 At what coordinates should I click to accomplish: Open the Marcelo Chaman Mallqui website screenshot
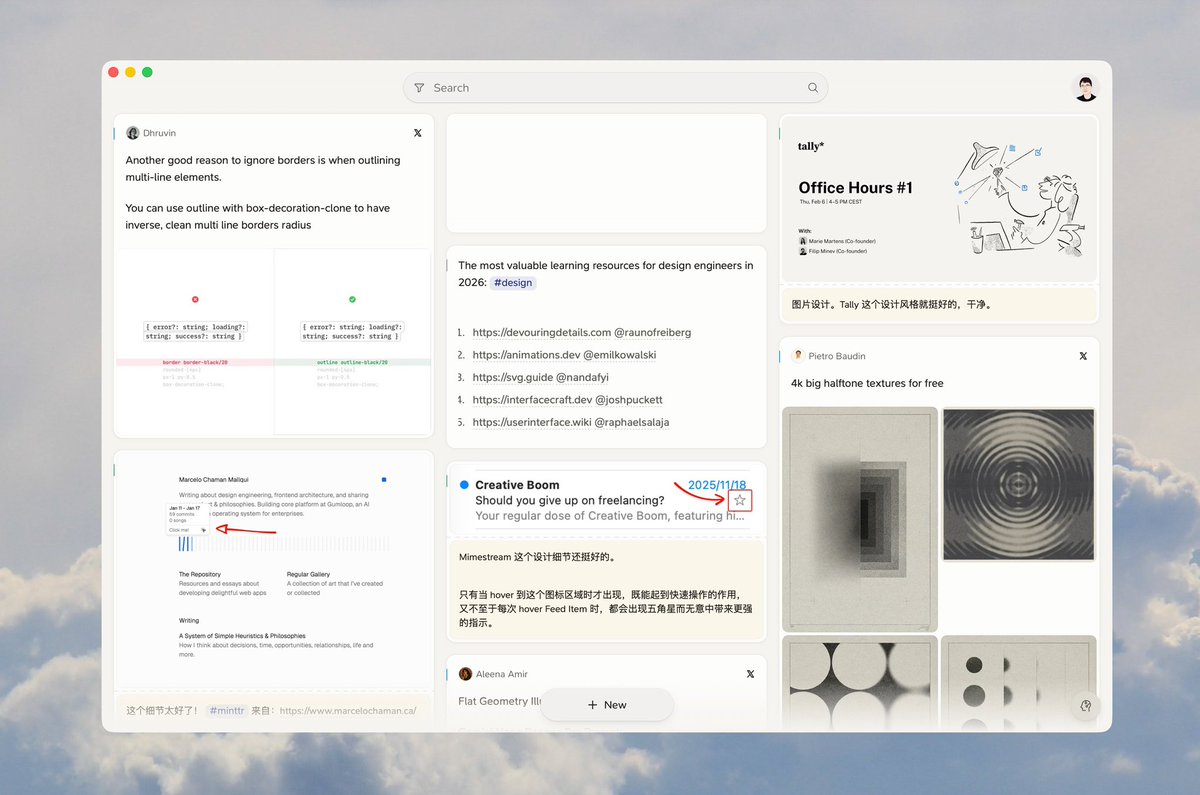(273, 571)
